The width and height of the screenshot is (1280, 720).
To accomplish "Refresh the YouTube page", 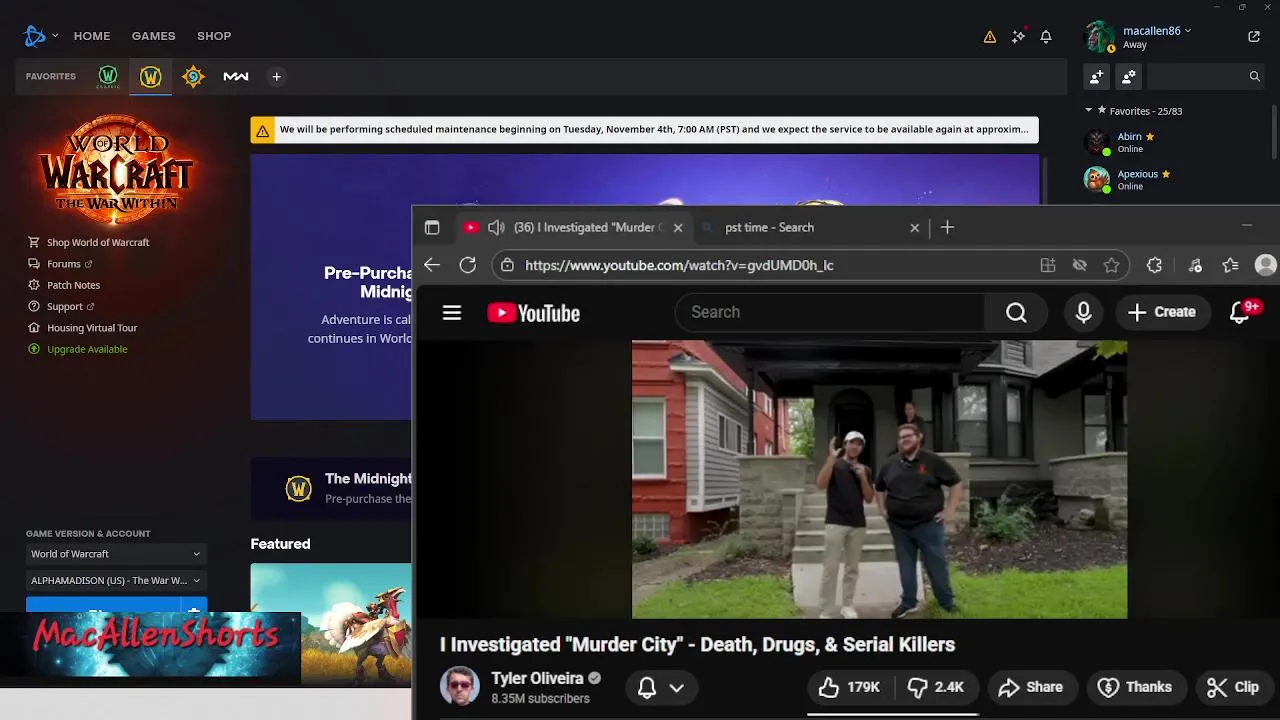I will pos(468,265).
